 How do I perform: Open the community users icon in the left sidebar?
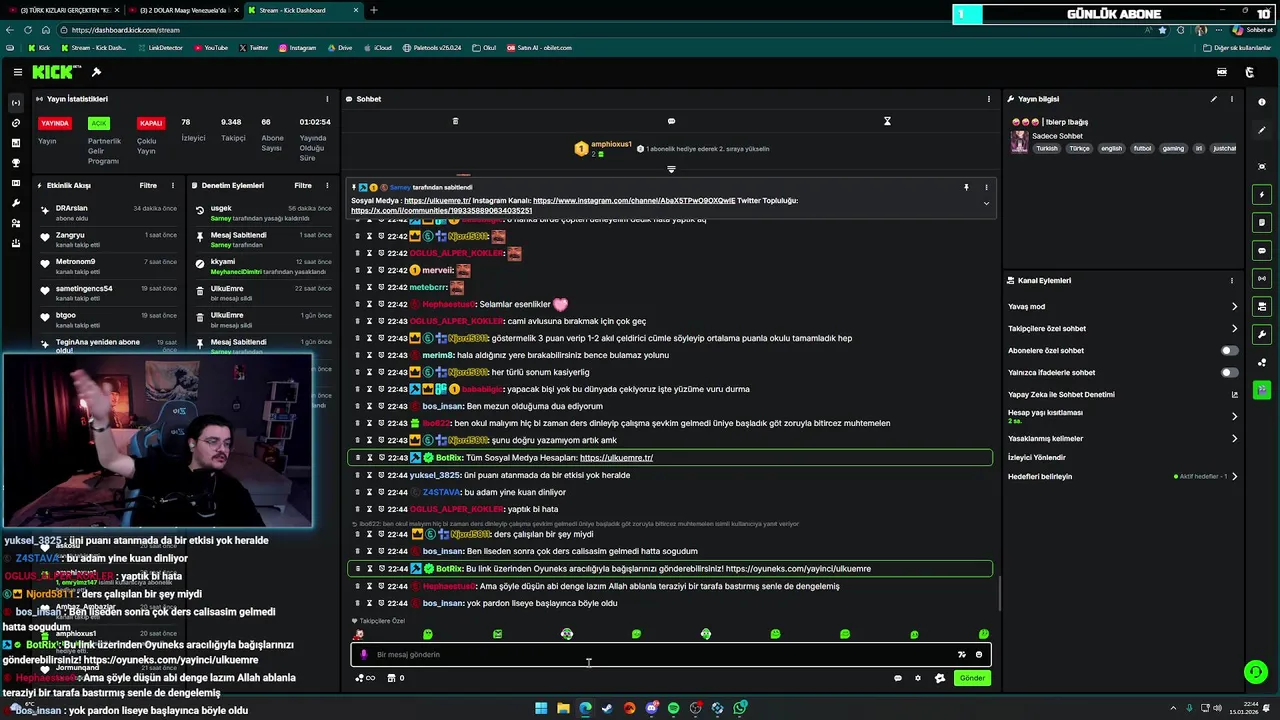pos(15,223)
